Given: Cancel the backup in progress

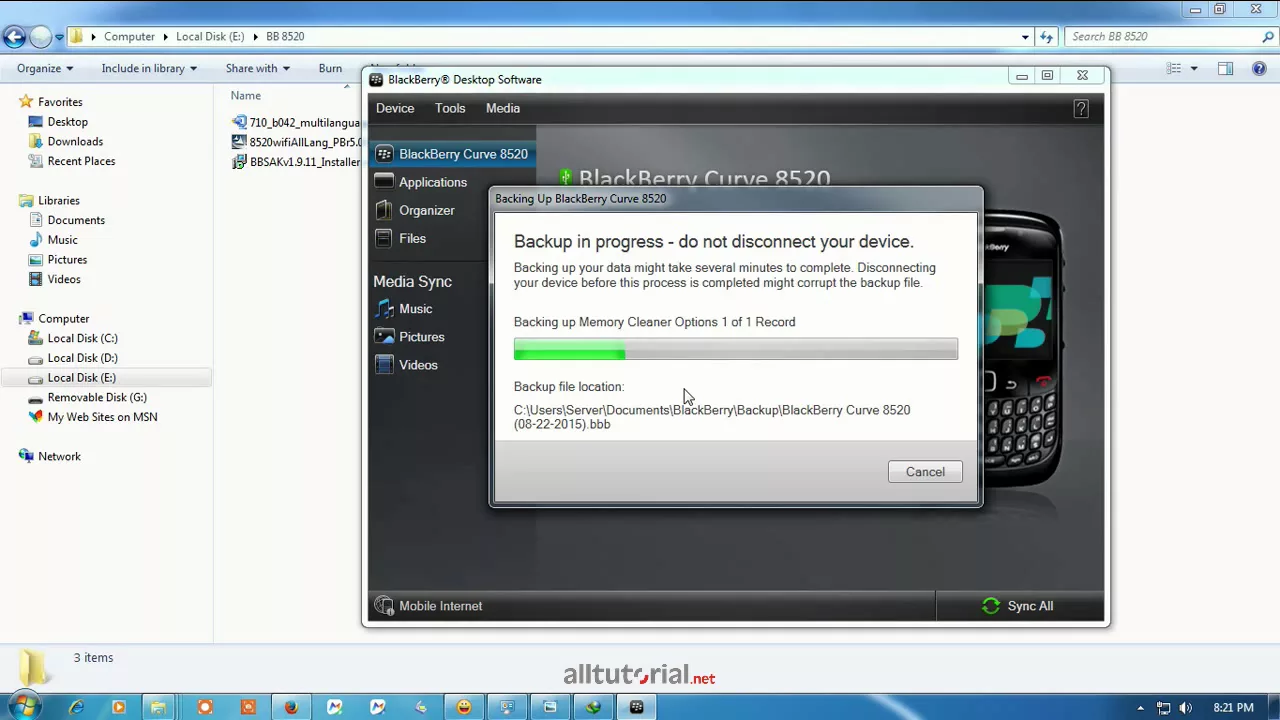Looking at the screenshot, I should [925, 472].
